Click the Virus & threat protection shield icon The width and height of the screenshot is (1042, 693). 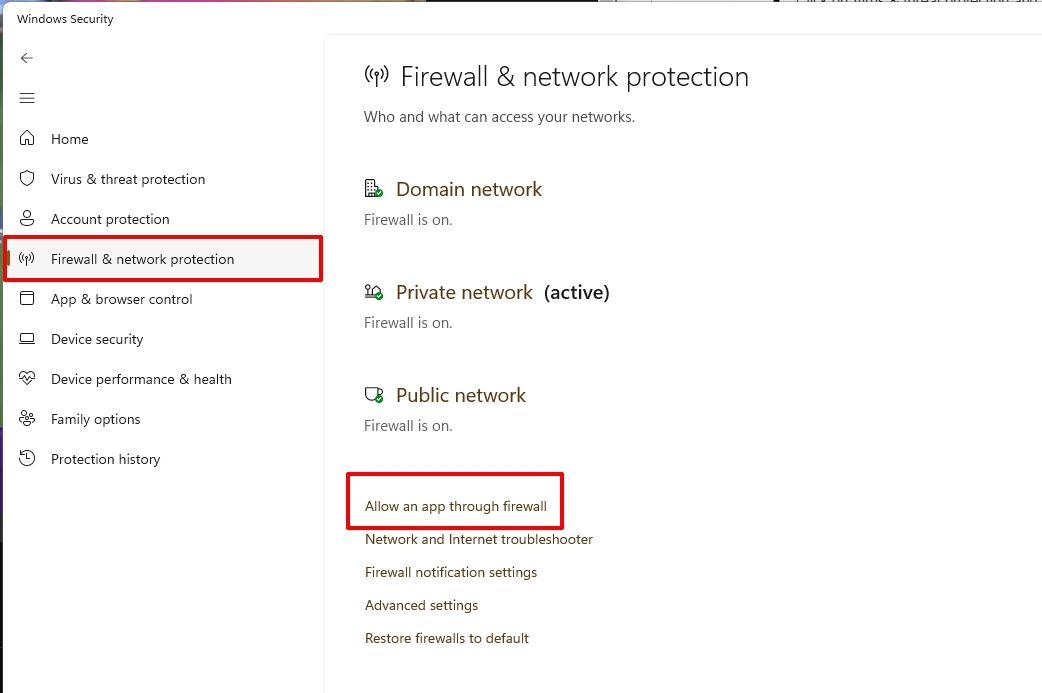[x=27, y=179]
